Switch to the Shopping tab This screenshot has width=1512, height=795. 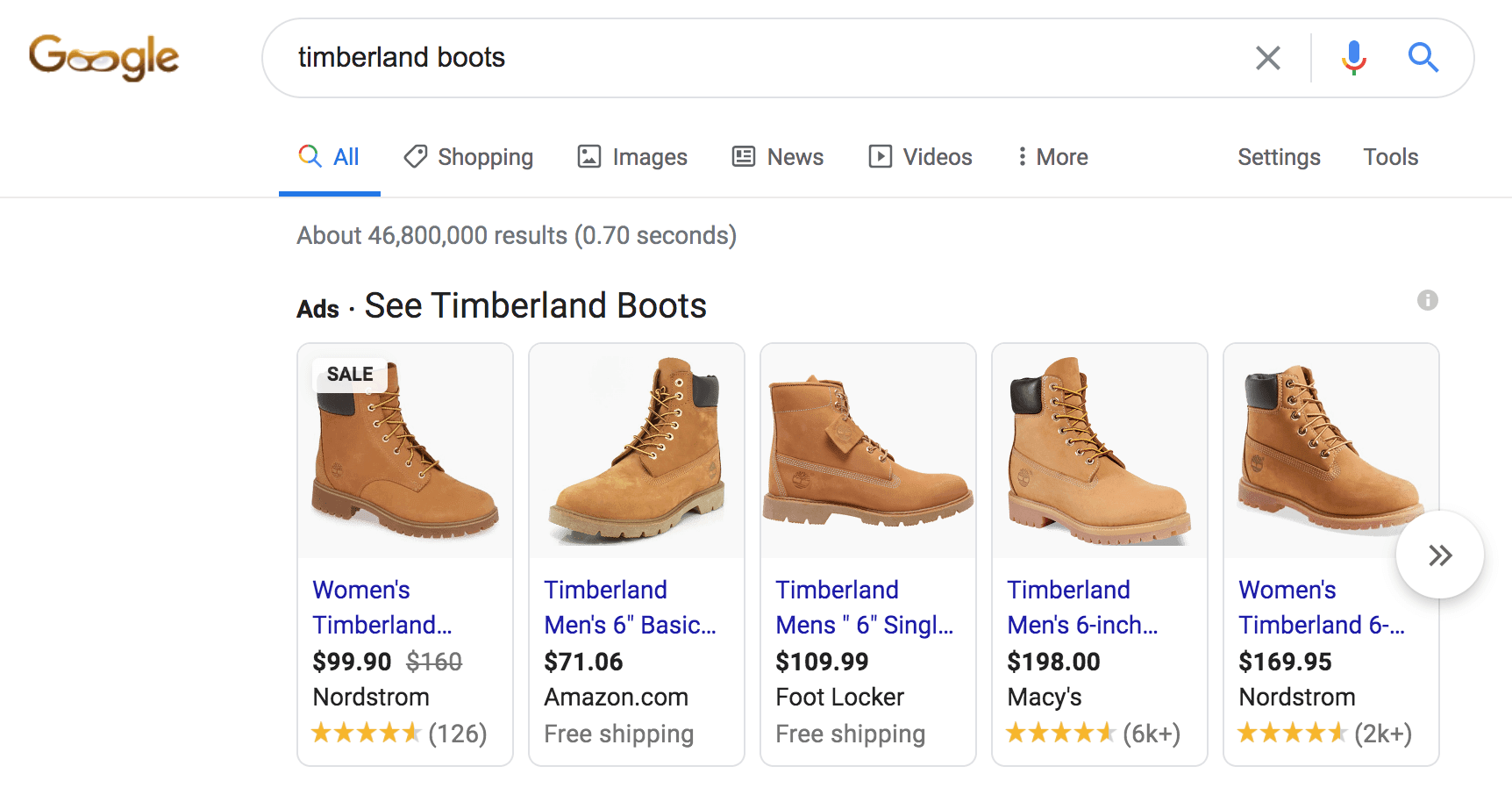click(468, 157)
